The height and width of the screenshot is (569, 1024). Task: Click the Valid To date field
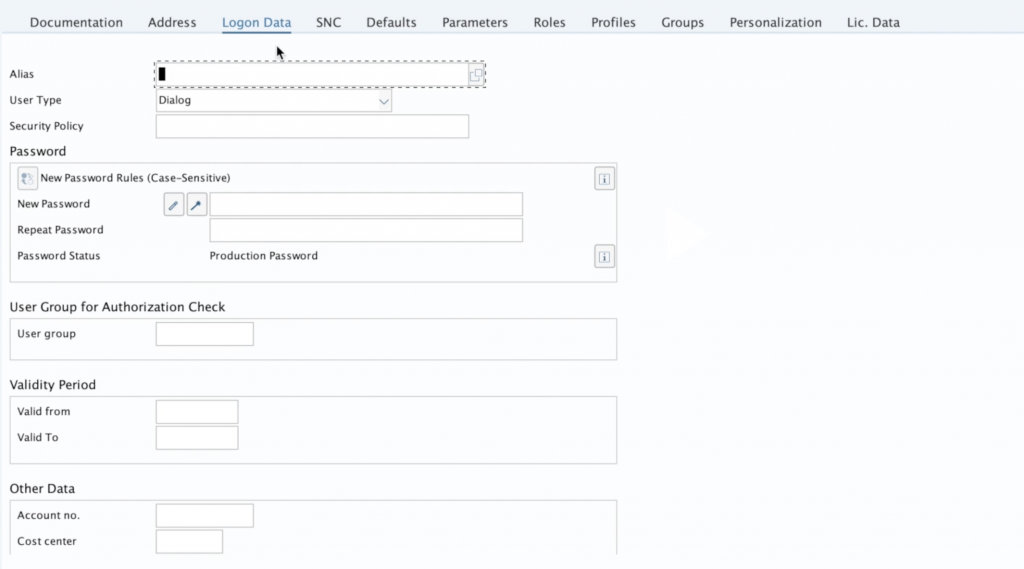(197, 438)
